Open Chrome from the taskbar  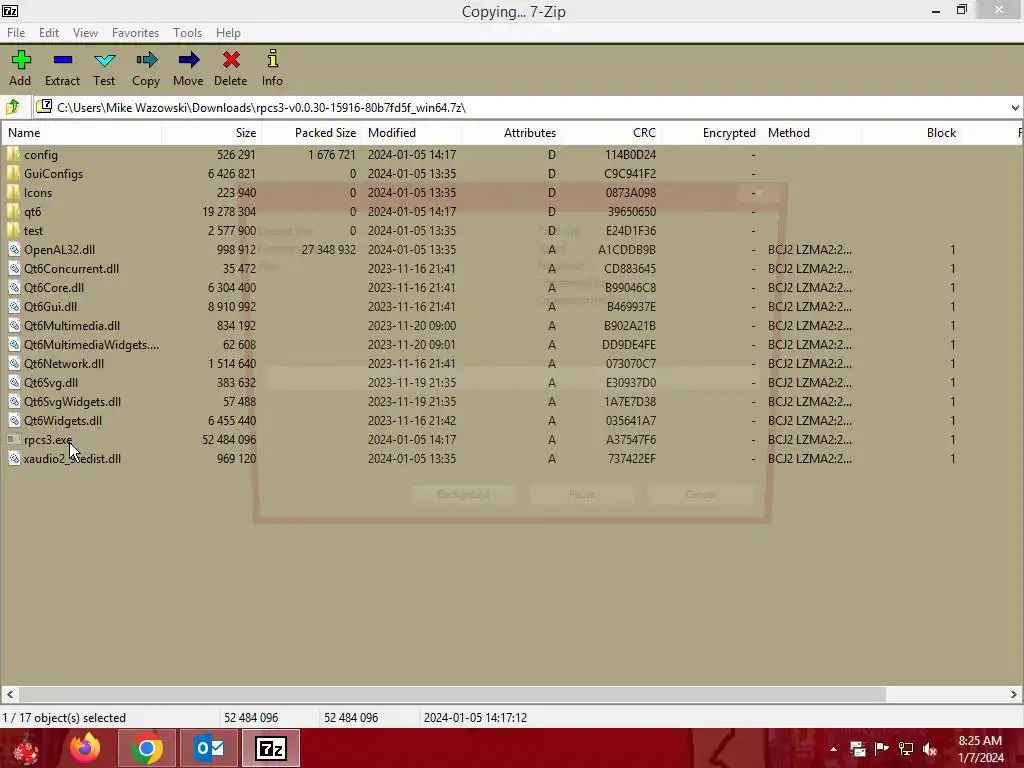click(146, 748)
